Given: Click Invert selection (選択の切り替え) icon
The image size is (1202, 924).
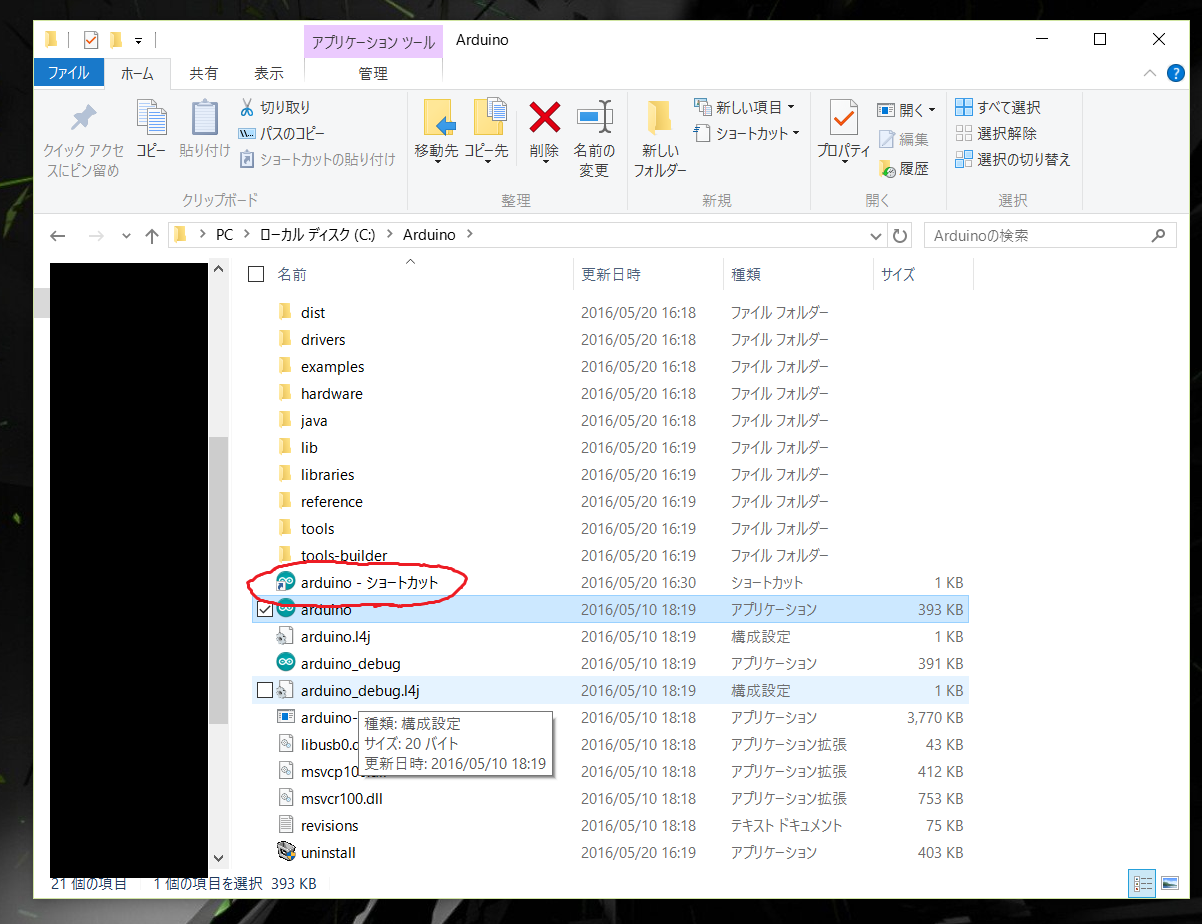Looking at the screenshot, I should tap(964, 159).
